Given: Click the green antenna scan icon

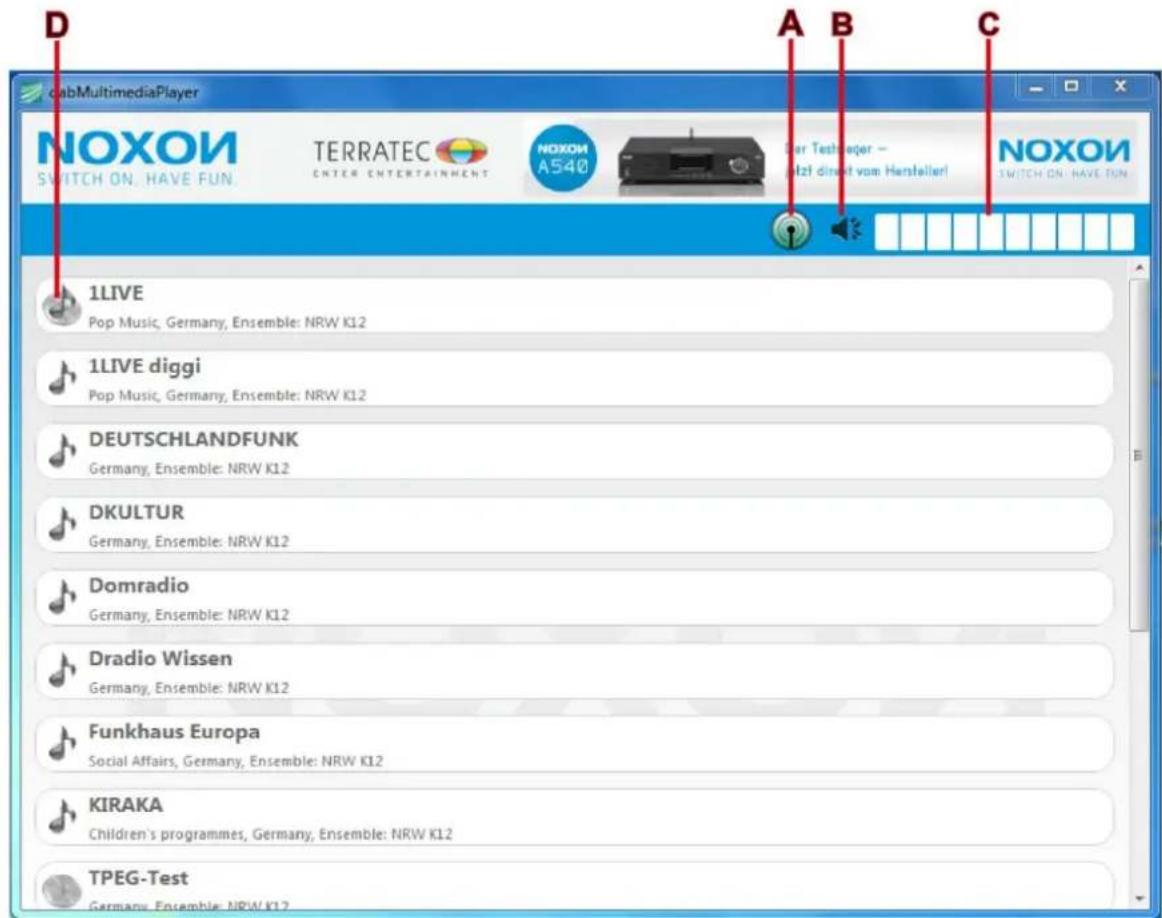Looking at the screenshot, I should (791, 230).
